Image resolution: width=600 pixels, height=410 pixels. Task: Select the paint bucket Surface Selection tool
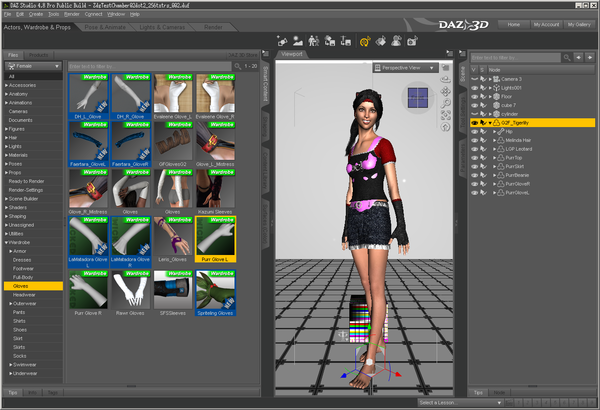[381, 41]
